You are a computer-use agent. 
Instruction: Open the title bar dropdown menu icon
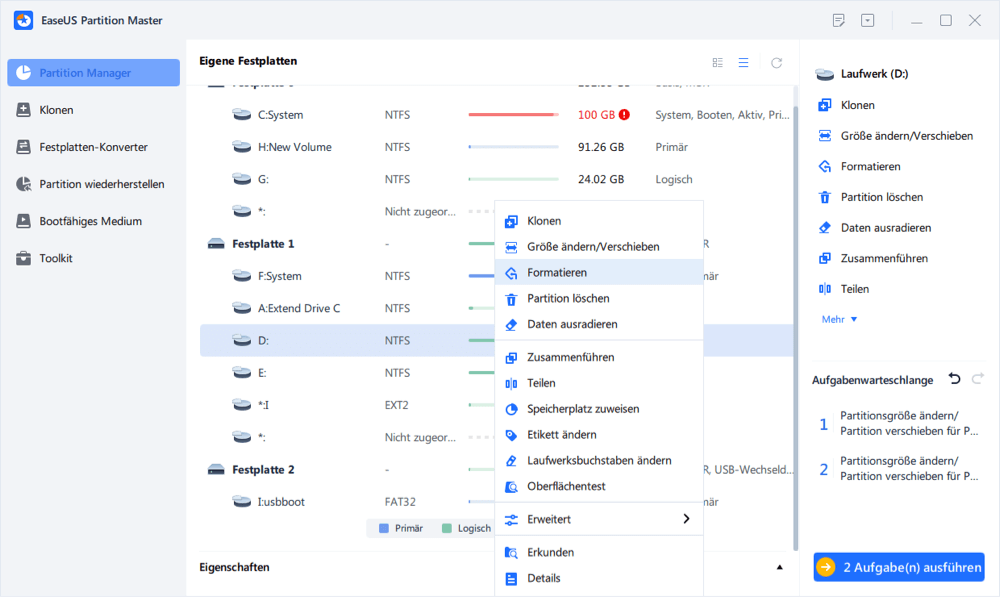(867, 20)
